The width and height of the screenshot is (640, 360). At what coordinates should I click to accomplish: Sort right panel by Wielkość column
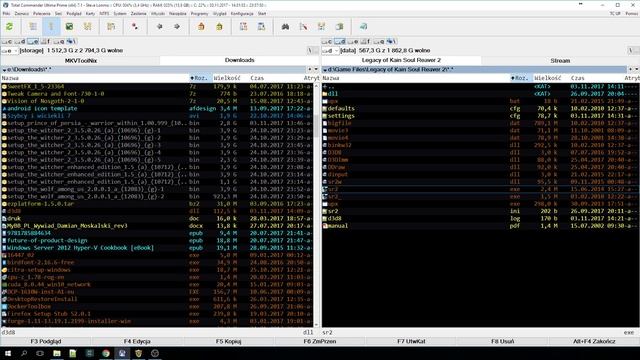pos(550,78)
